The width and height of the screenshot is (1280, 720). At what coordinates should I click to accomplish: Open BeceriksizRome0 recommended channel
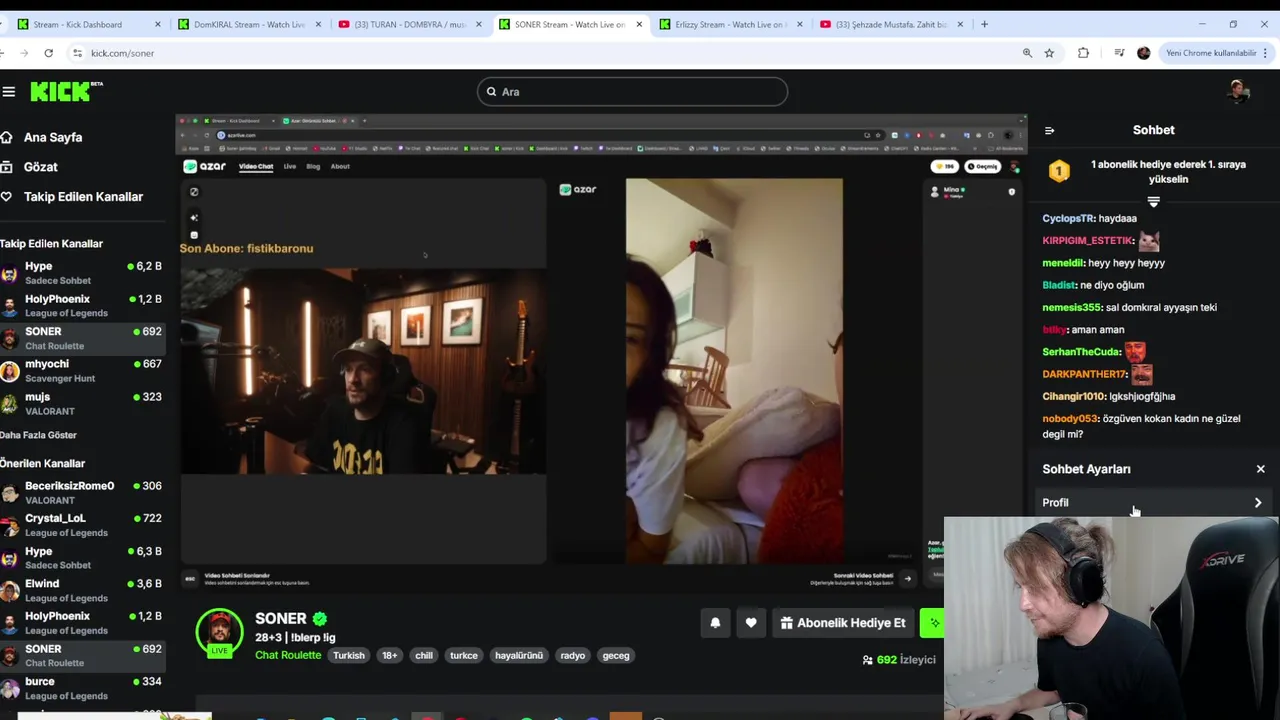[x=82, y=492]
